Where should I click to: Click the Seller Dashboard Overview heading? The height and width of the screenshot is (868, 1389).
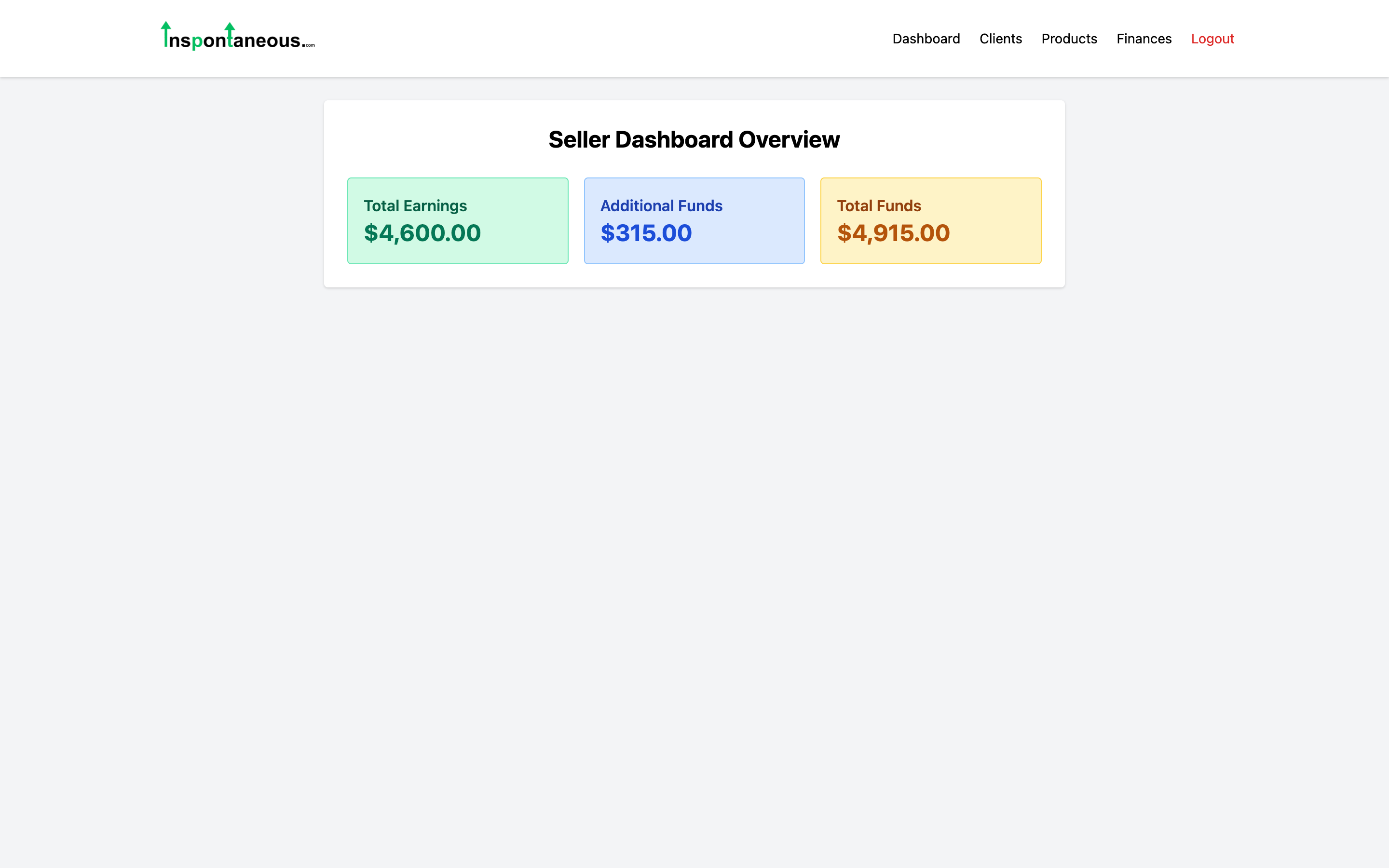click(694, 139)
